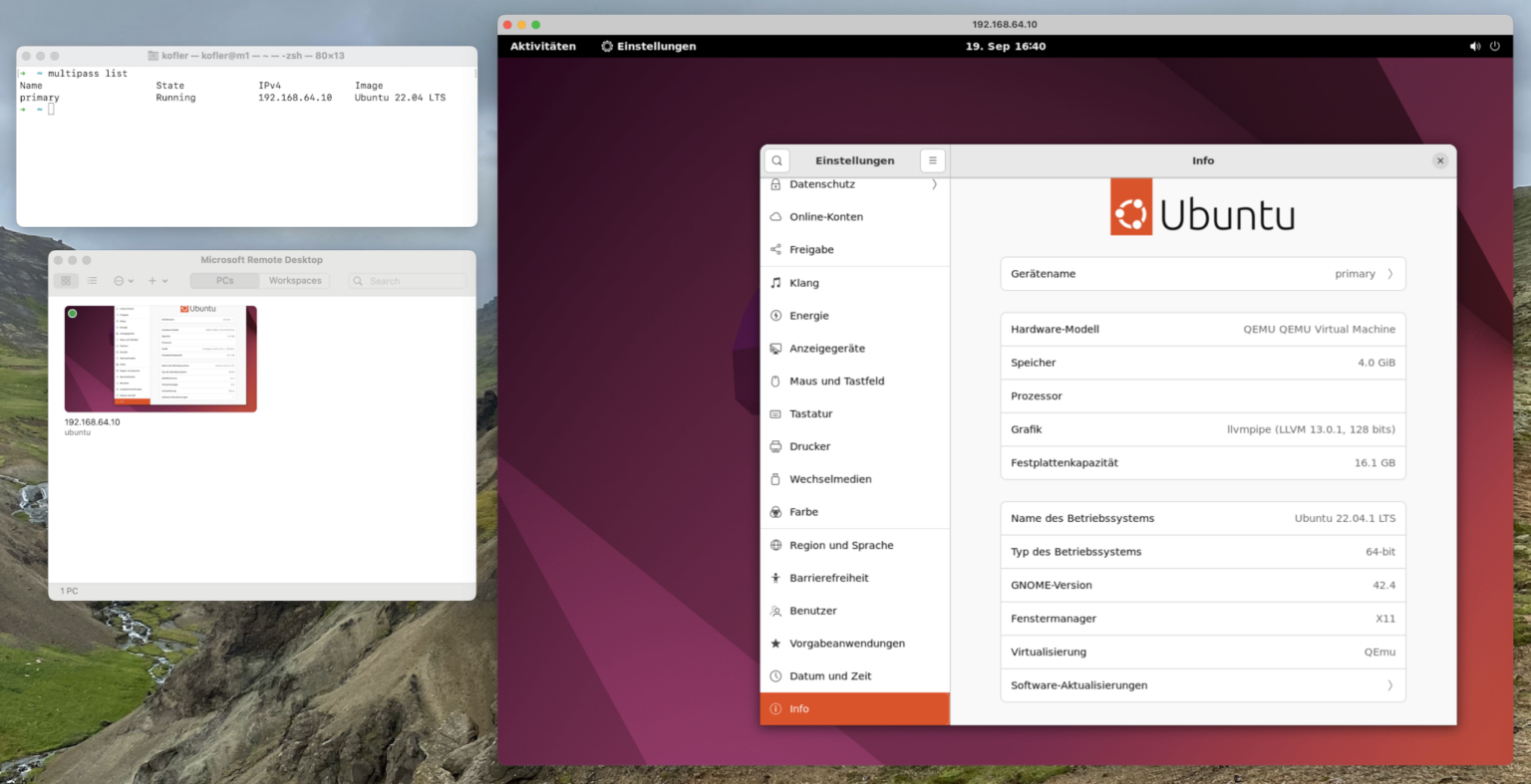Select the Farbe settings icon
This screenshot has width=1531, height=784.
coord(775,511)
